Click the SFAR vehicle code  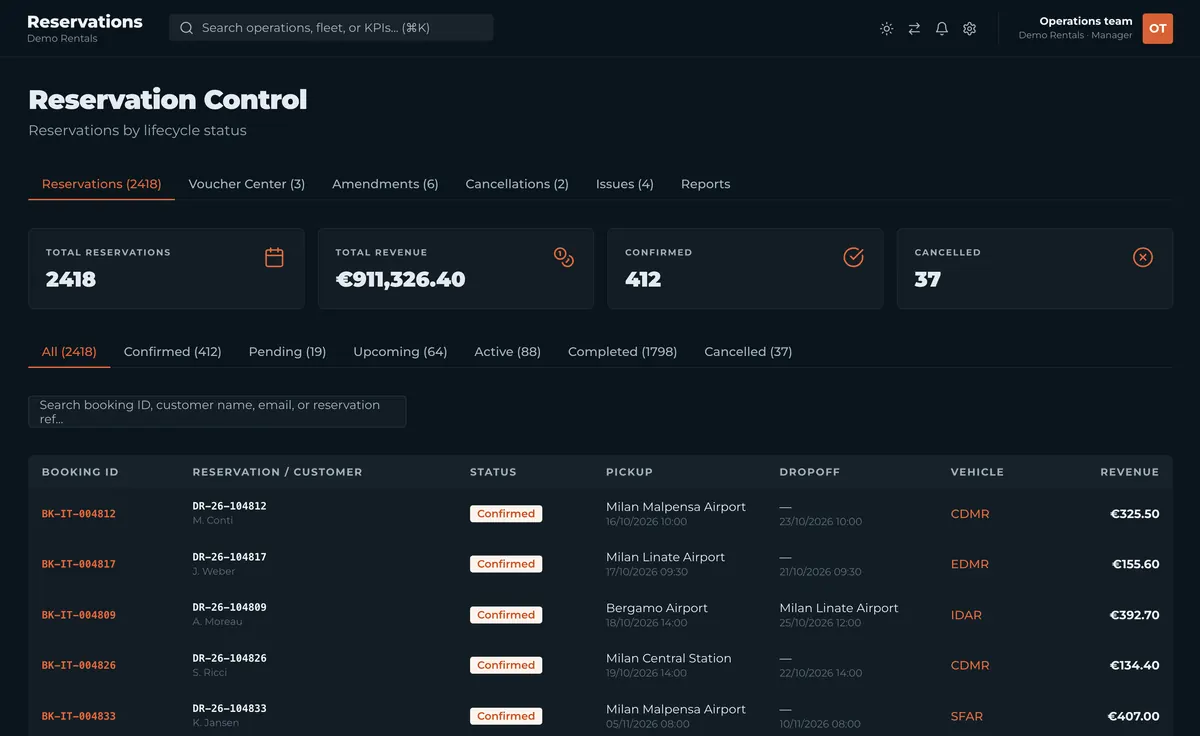(966, 716)
